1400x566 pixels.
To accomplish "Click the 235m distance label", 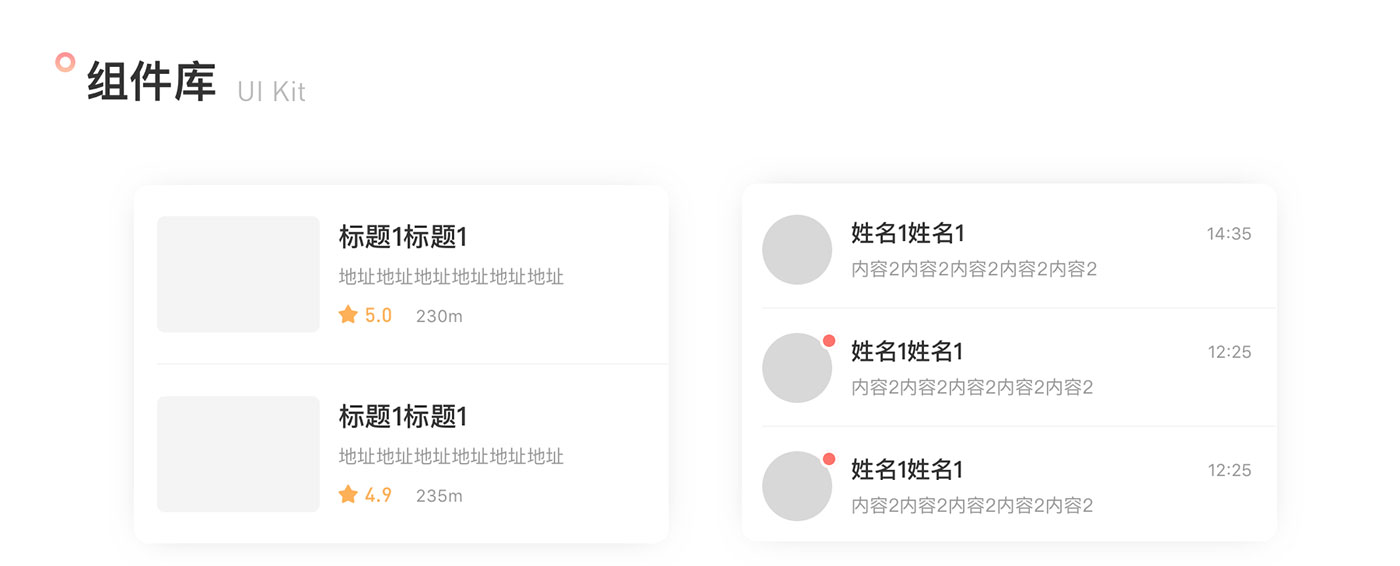I will click(x=439, y=495).
